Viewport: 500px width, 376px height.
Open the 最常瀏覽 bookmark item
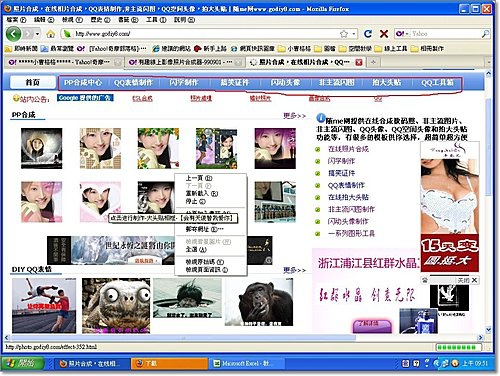57,49
